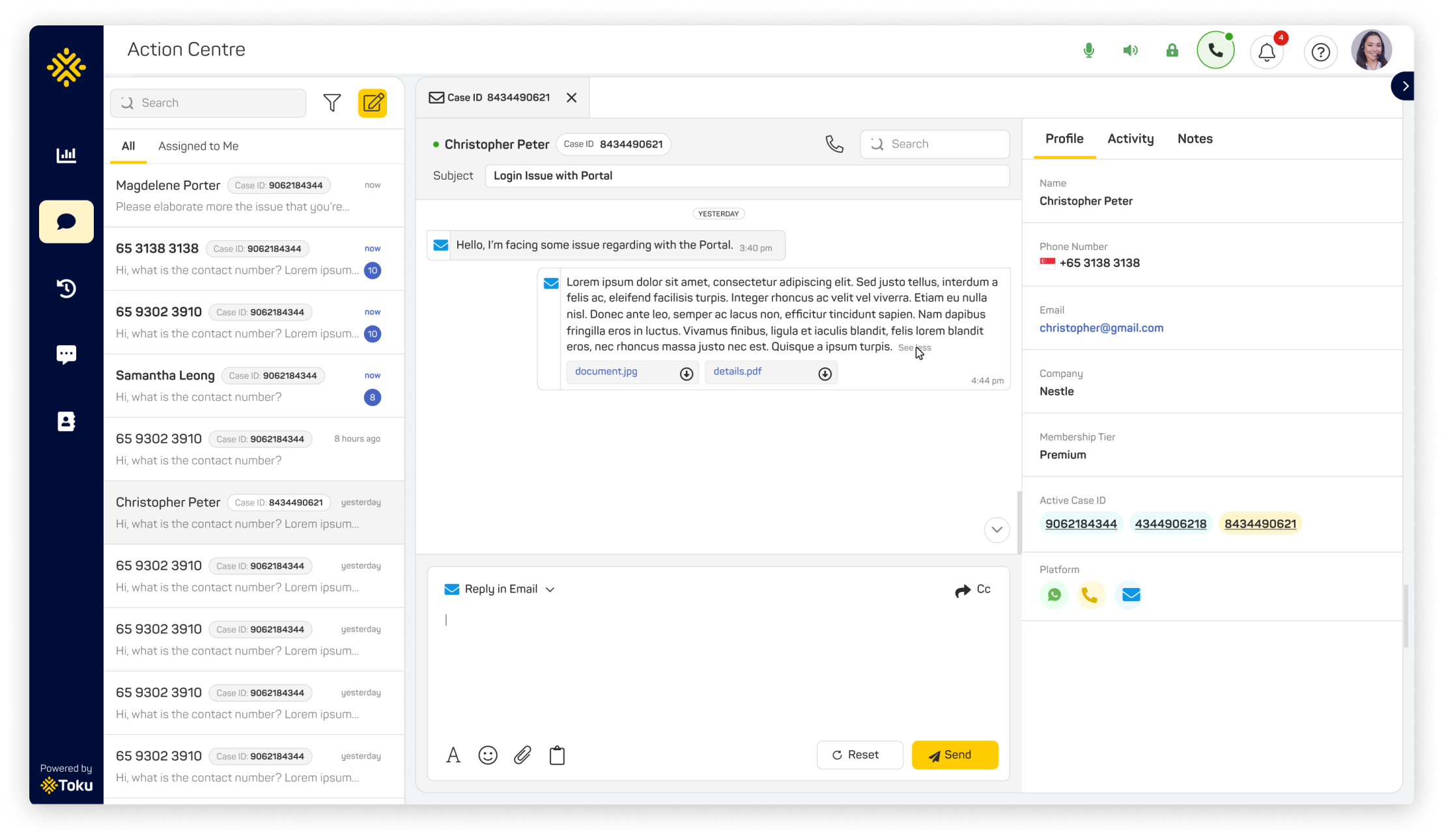The width and height of the screenshot is (1444, 840).
Task: Download the details.pdf attachment
Action: [x=824, y=373]
